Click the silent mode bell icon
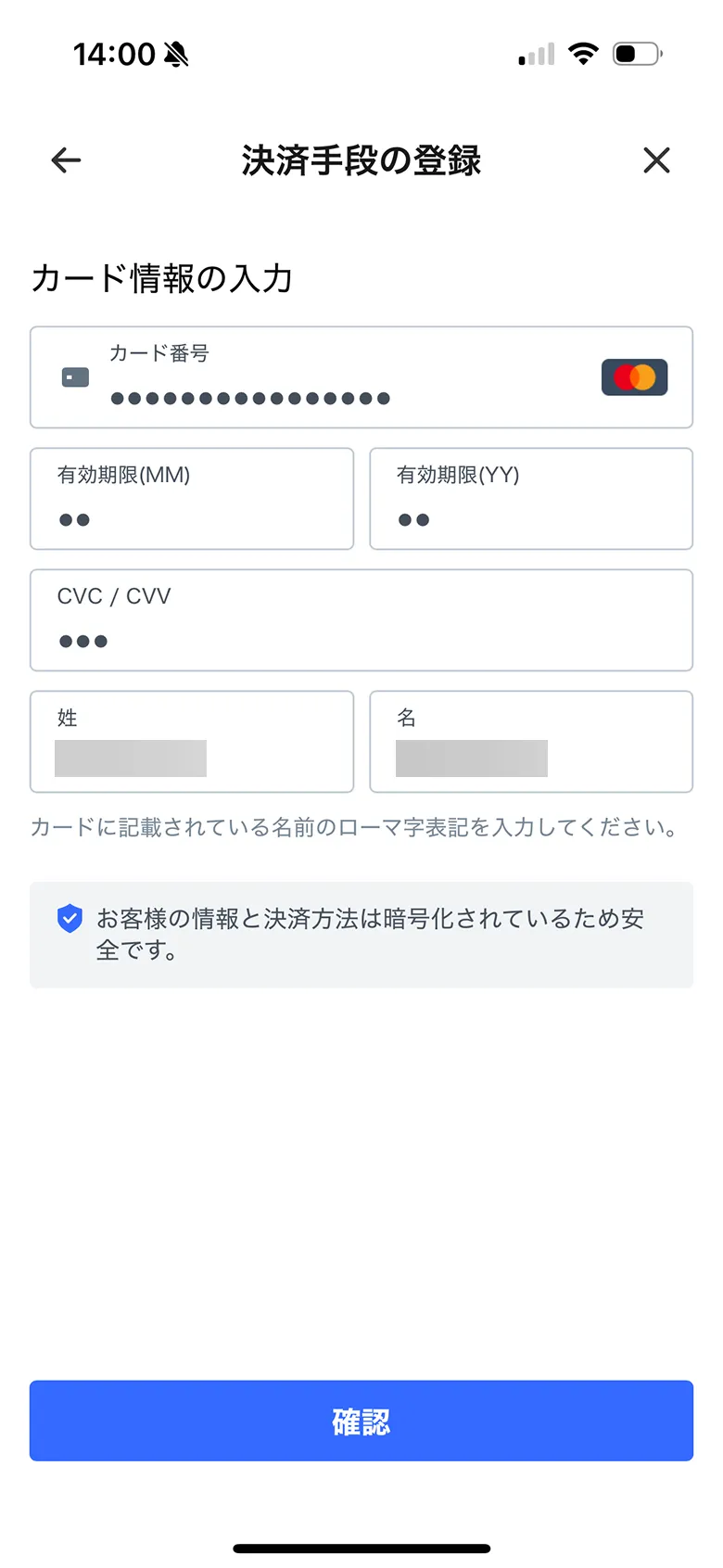The image size is (723, 1568). [176, 55]
